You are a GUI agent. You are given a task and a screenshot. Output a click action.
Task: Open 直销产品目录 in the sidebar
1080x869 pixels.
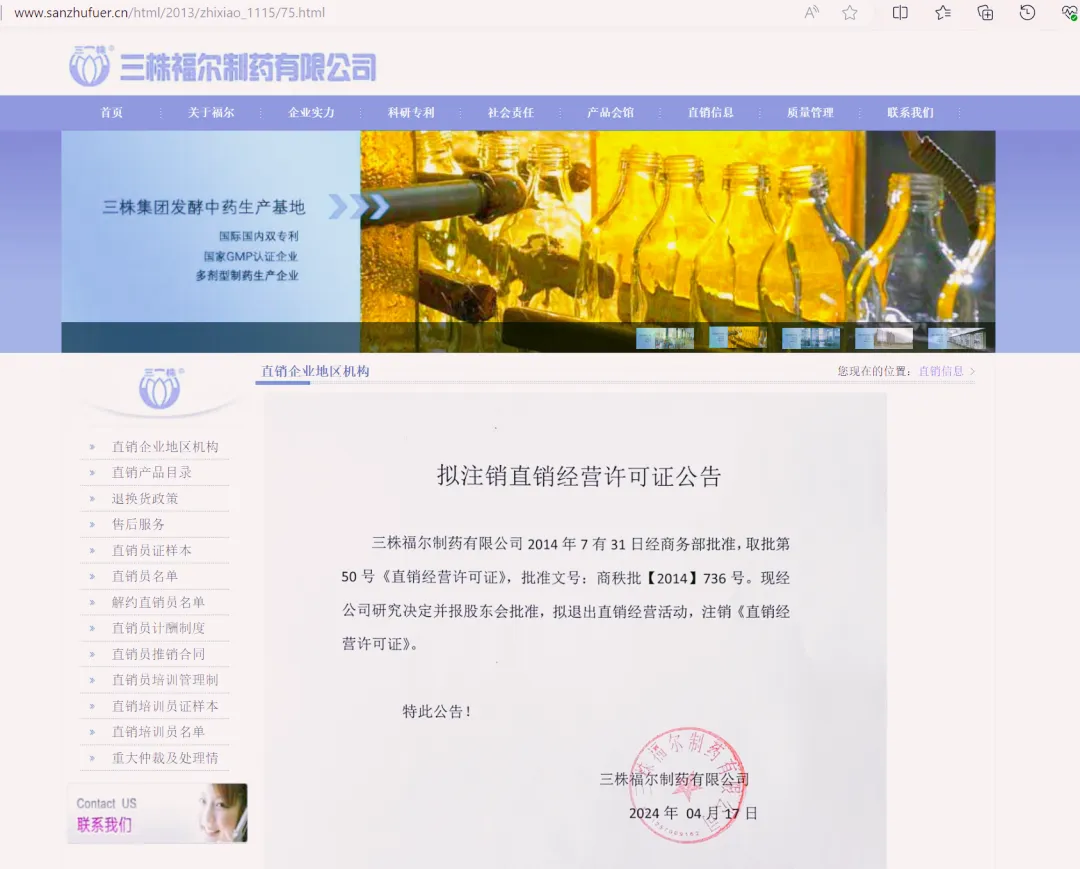point(152,472)
